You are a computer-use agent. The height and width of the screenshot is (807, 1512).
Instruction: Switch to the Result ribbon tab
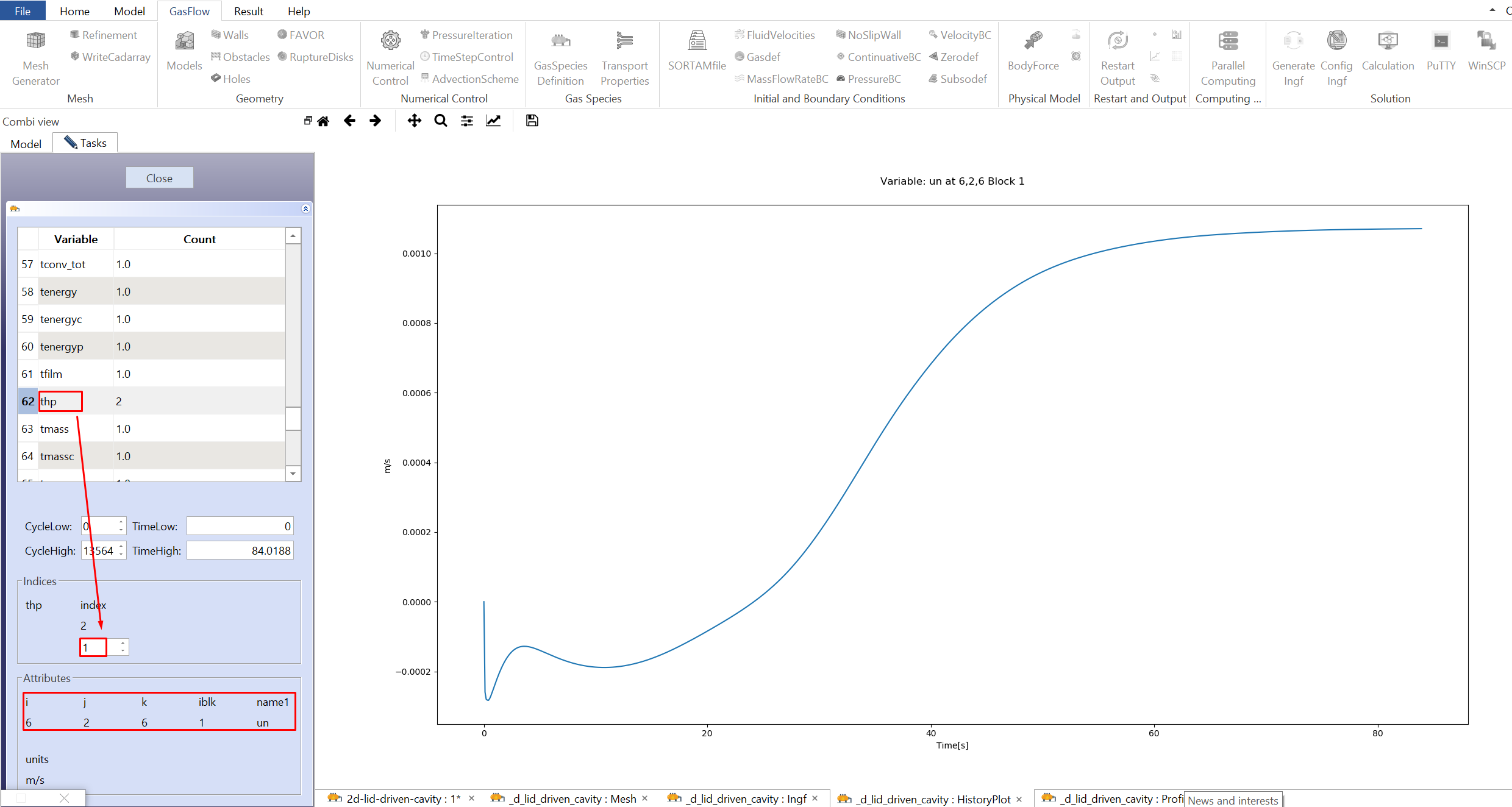pyautogui.click(x=248, y=11)
